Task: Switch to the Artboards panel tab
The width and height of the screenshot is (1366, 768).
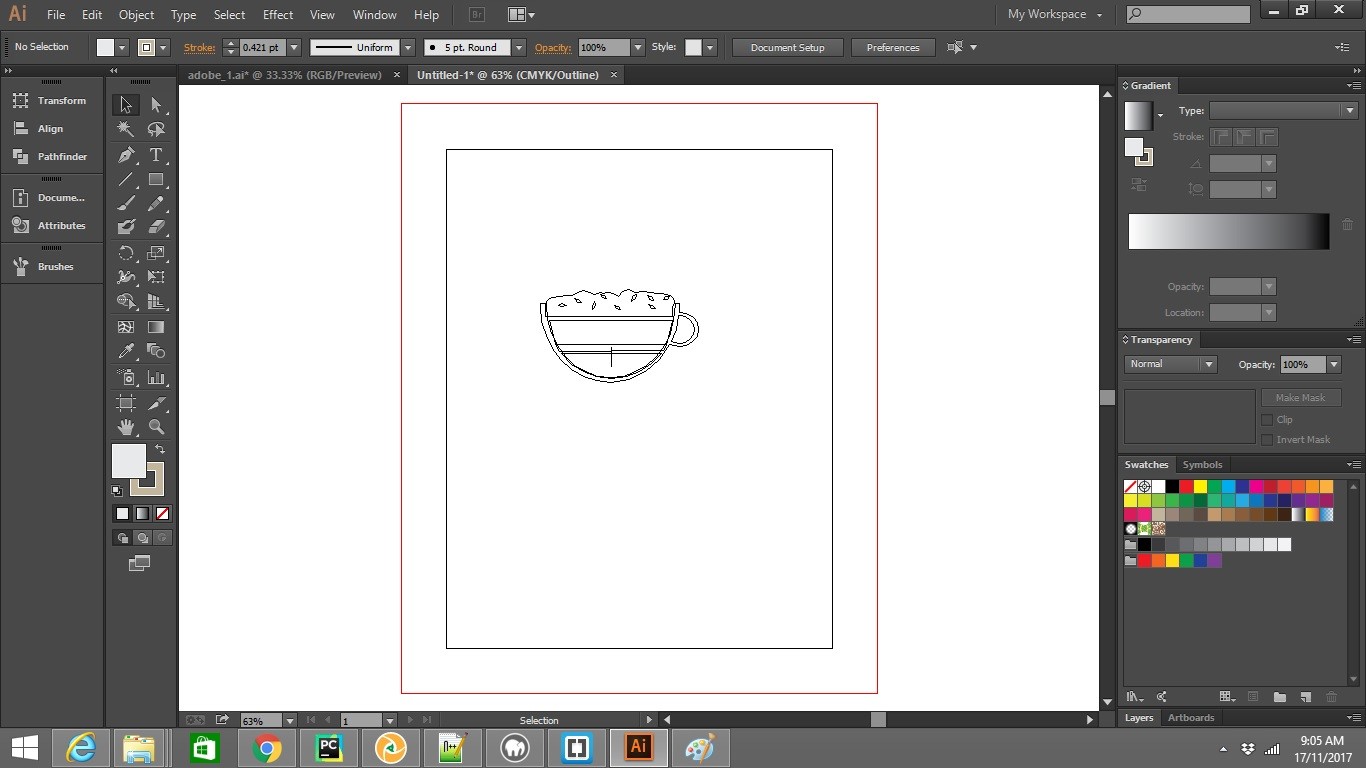Action: 1191,718
